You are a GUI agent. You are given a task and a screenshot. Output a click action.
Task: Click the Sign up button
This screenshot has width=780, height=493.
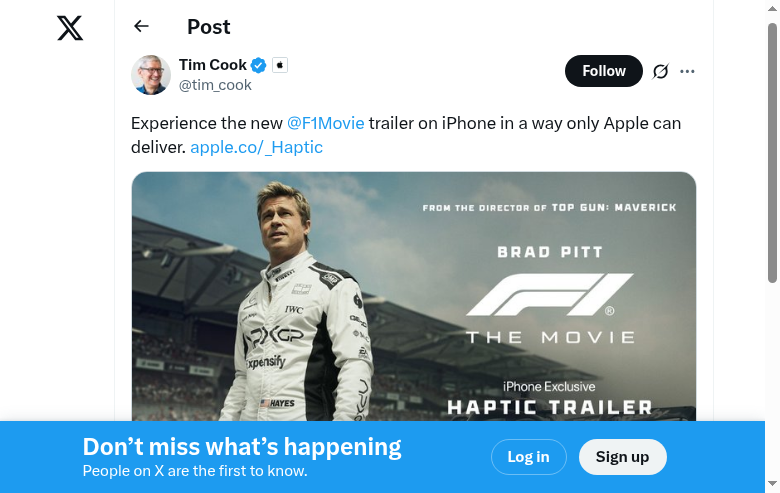point(622,457)
